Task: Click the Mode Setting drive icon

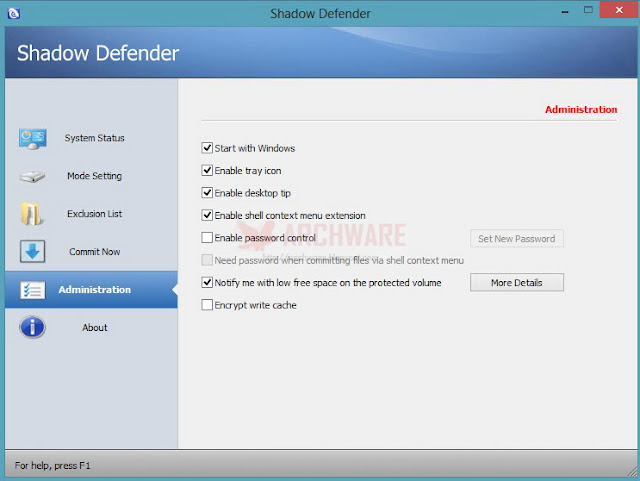Action: [x=32, y=176]
